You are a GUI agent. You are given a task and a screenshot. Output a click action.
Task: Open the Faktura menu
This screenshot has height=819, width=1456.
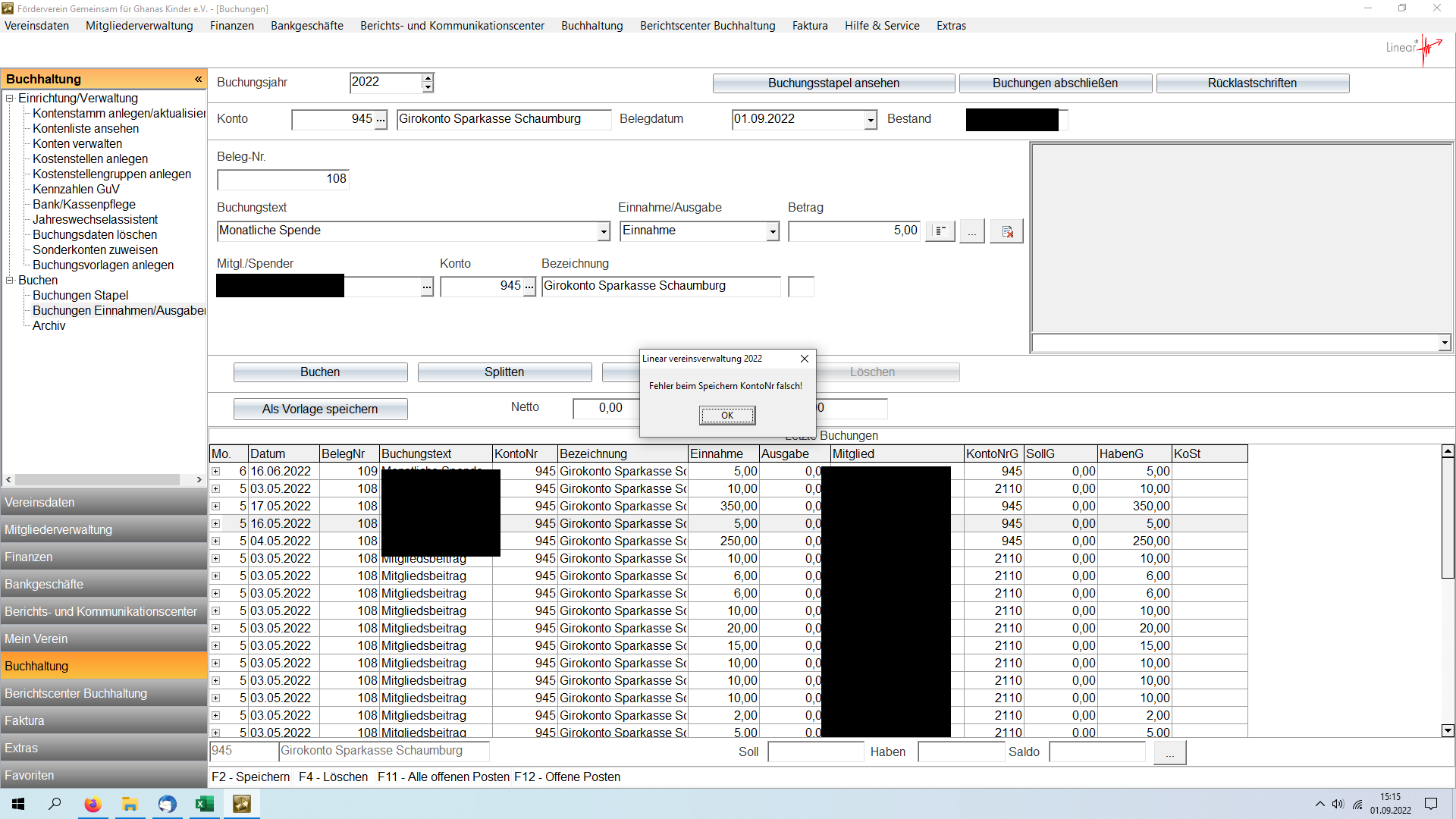[809, 25]
